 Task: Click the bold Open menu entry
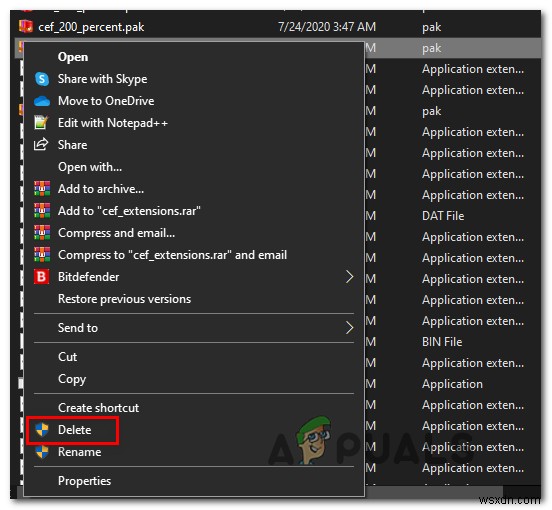point(73,57)
